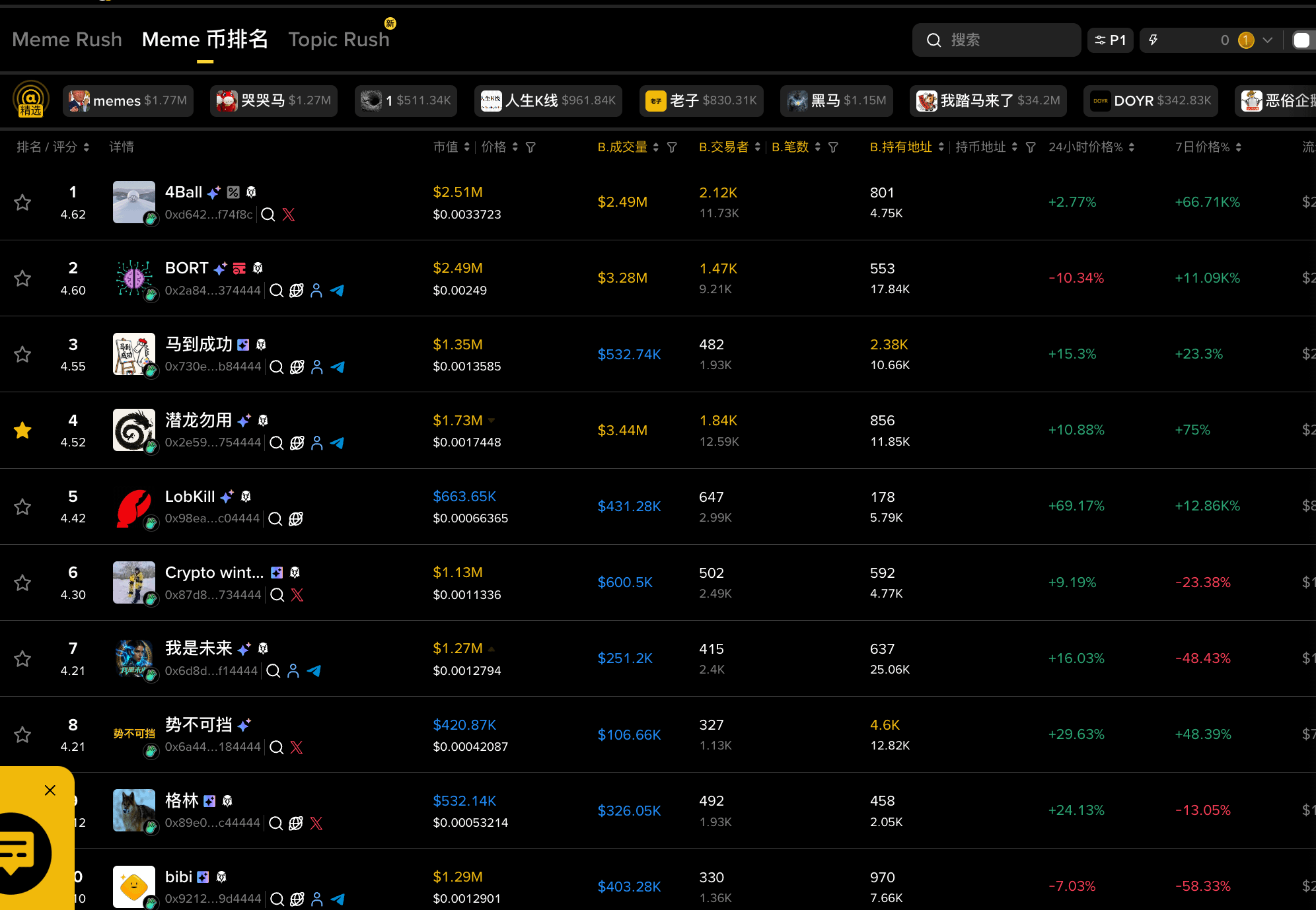
Task: Expand the quick-buy amount dropdown chevron
Action: pos(1267,40)
